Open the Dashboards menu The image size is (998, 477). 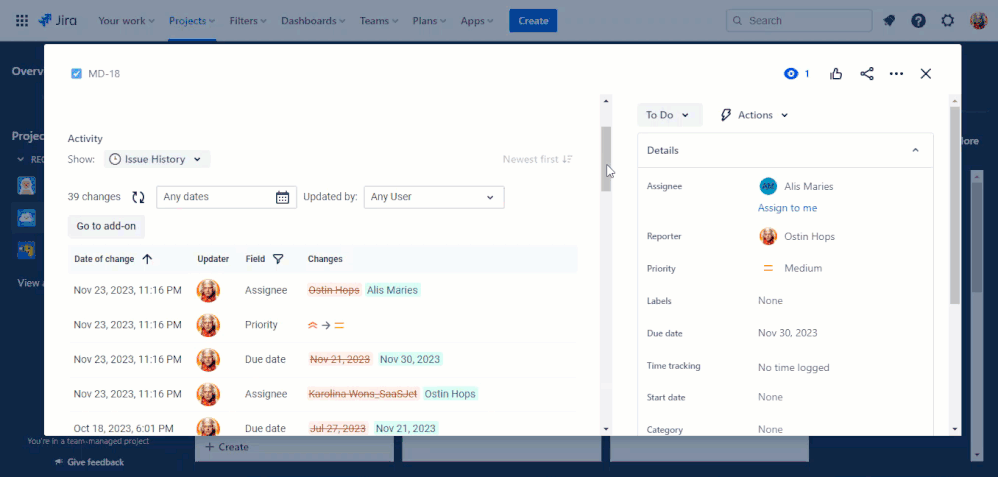[x=313, y=20]
